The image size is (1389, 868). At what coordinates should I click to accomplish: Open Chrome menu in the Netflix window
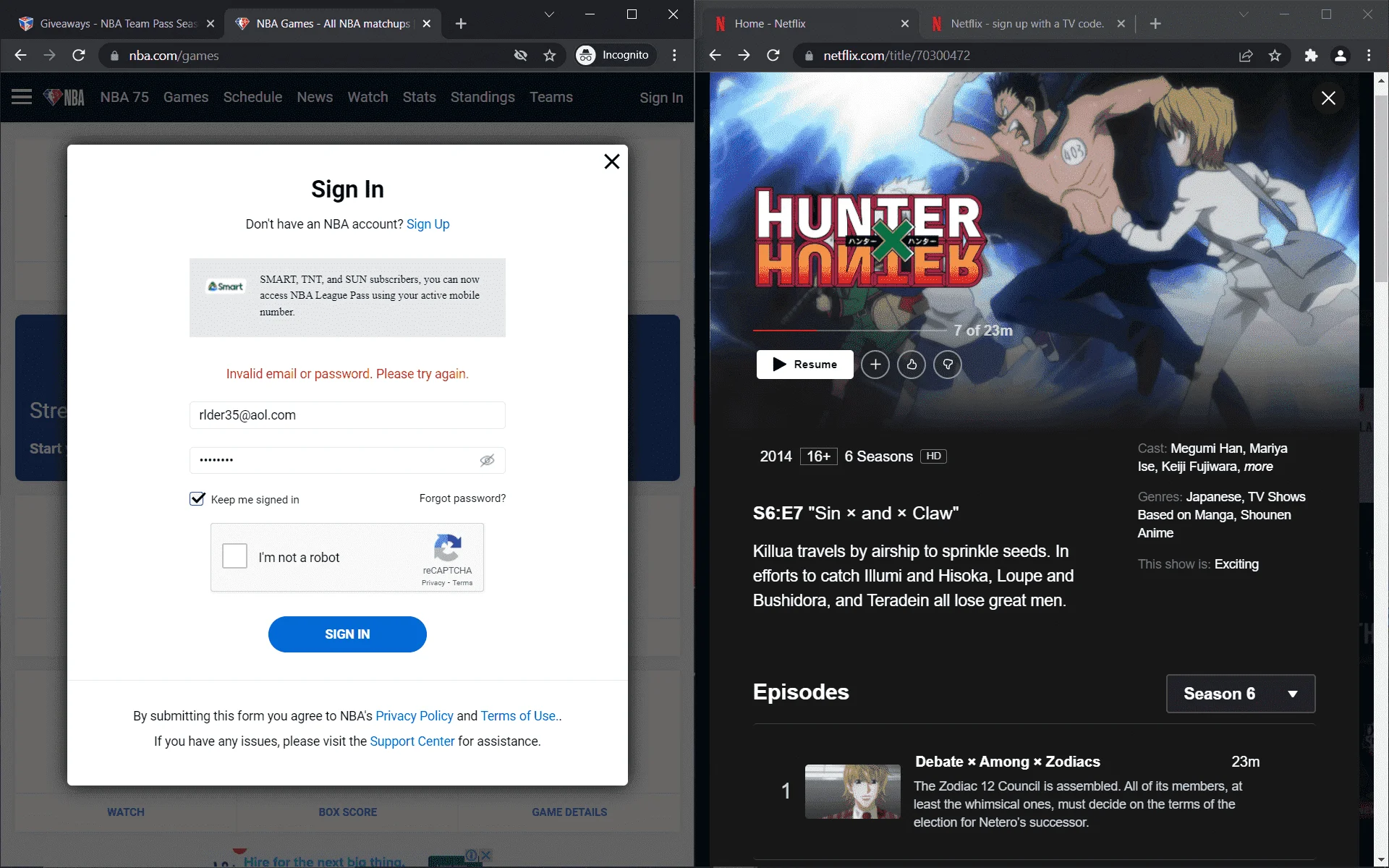coord(1369,55)
